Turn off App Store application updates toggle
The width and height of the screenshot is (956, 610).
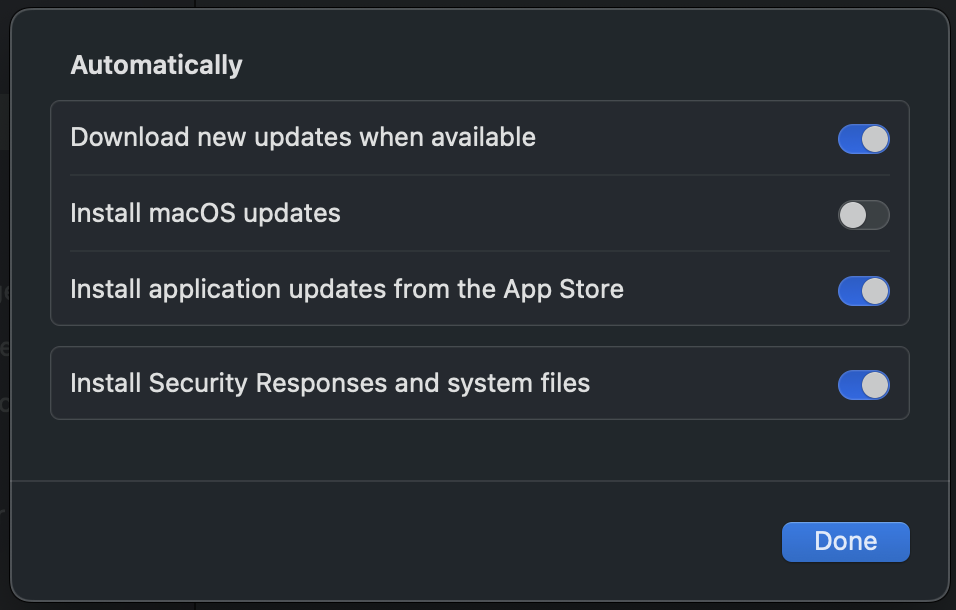863,291
